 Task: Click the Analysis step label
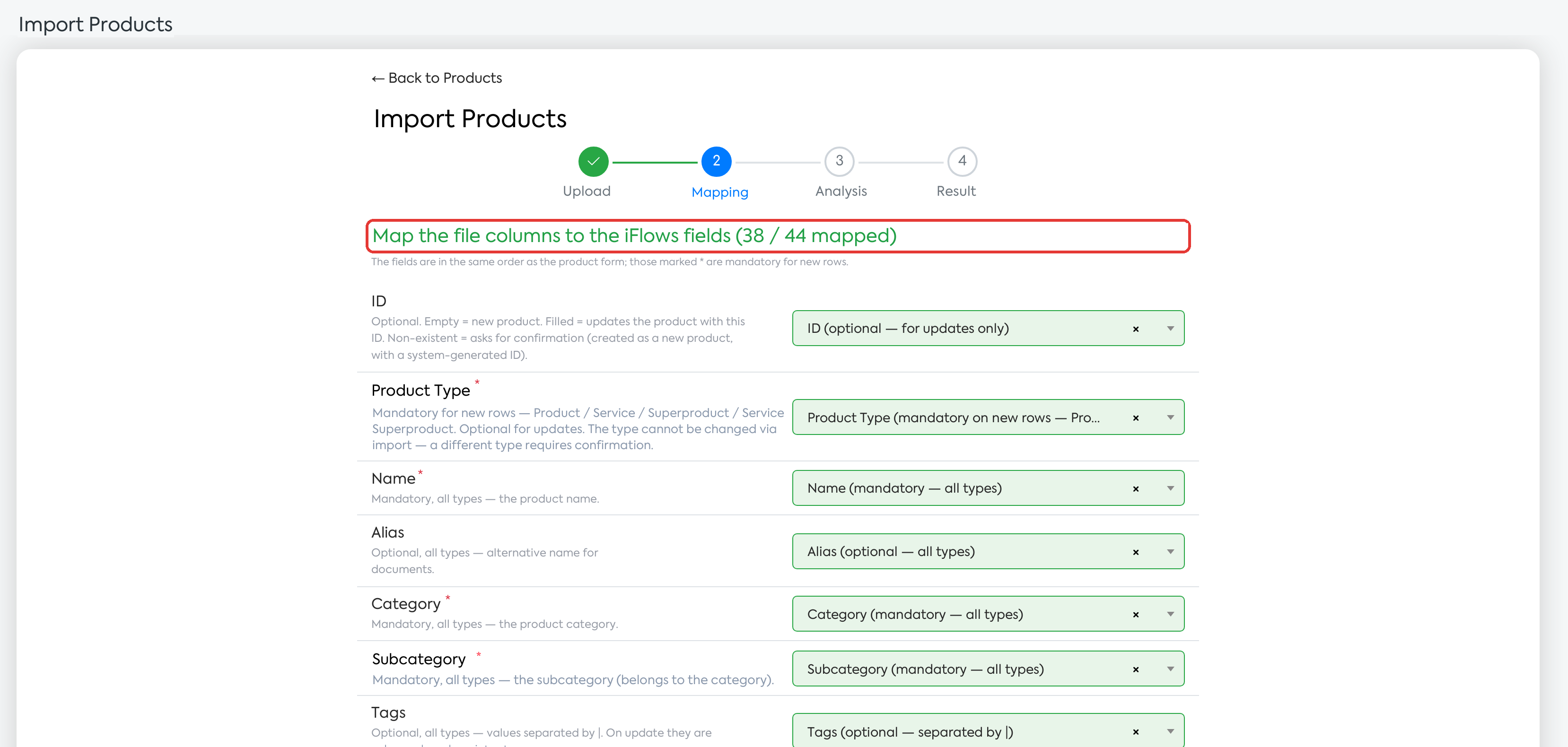point(841,191)
